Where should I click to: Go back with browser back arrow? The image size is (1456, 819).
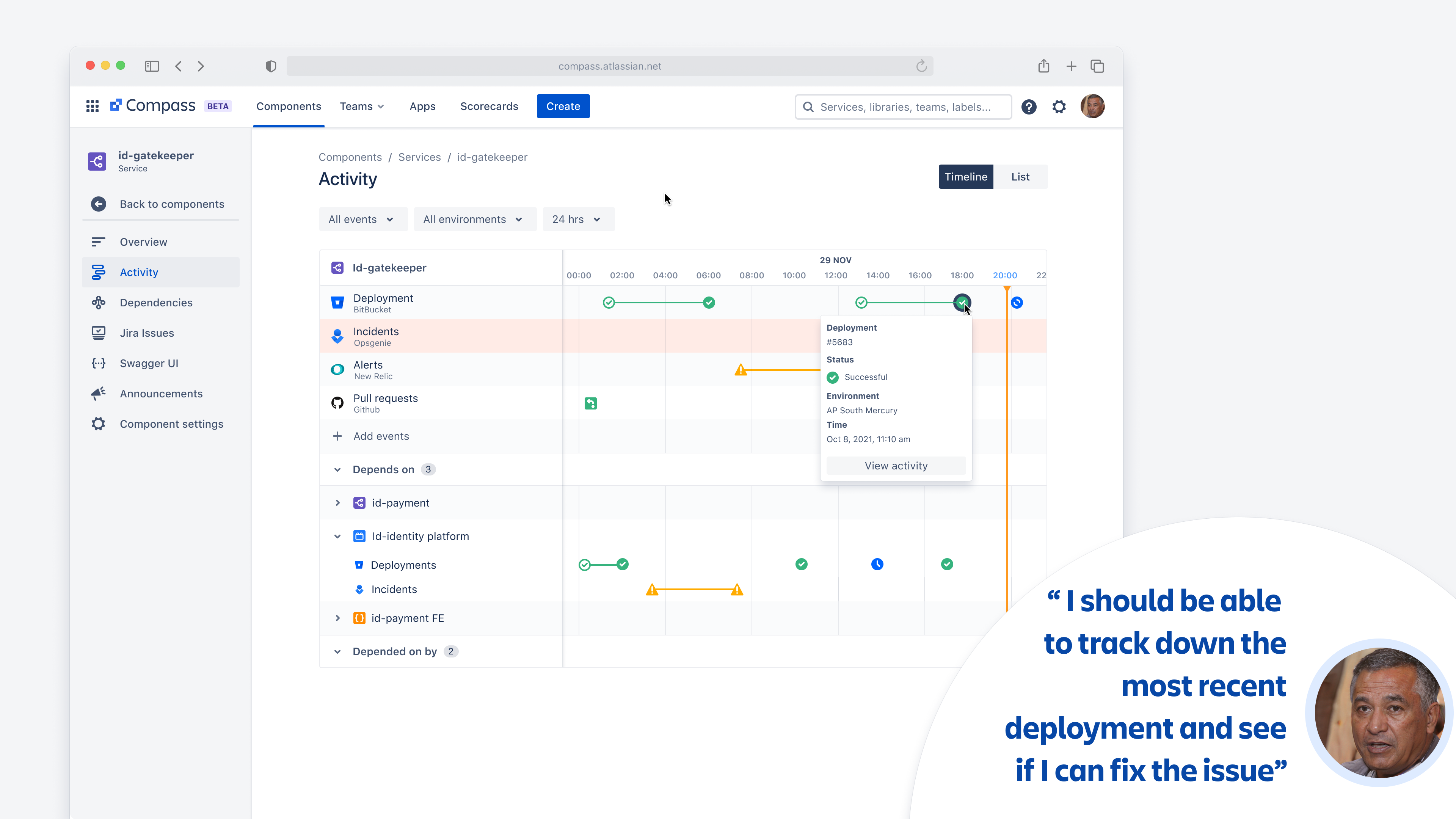(179, 66)
